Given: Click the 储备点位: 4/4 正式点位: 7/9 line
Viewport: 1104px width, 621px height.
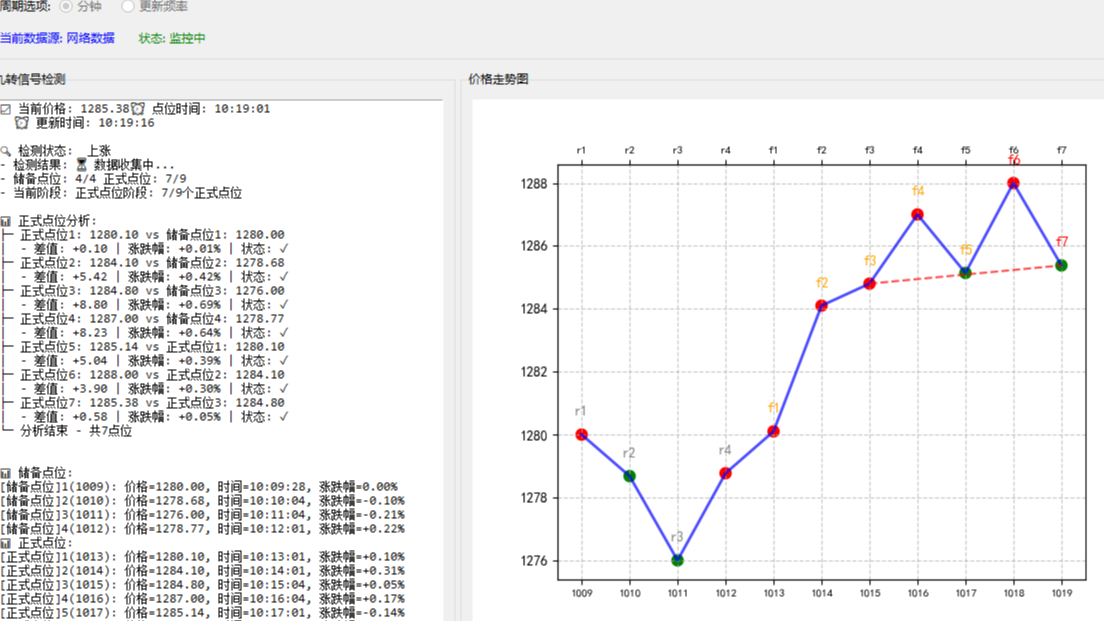Looking at the screenshot, I should [94, 179].
